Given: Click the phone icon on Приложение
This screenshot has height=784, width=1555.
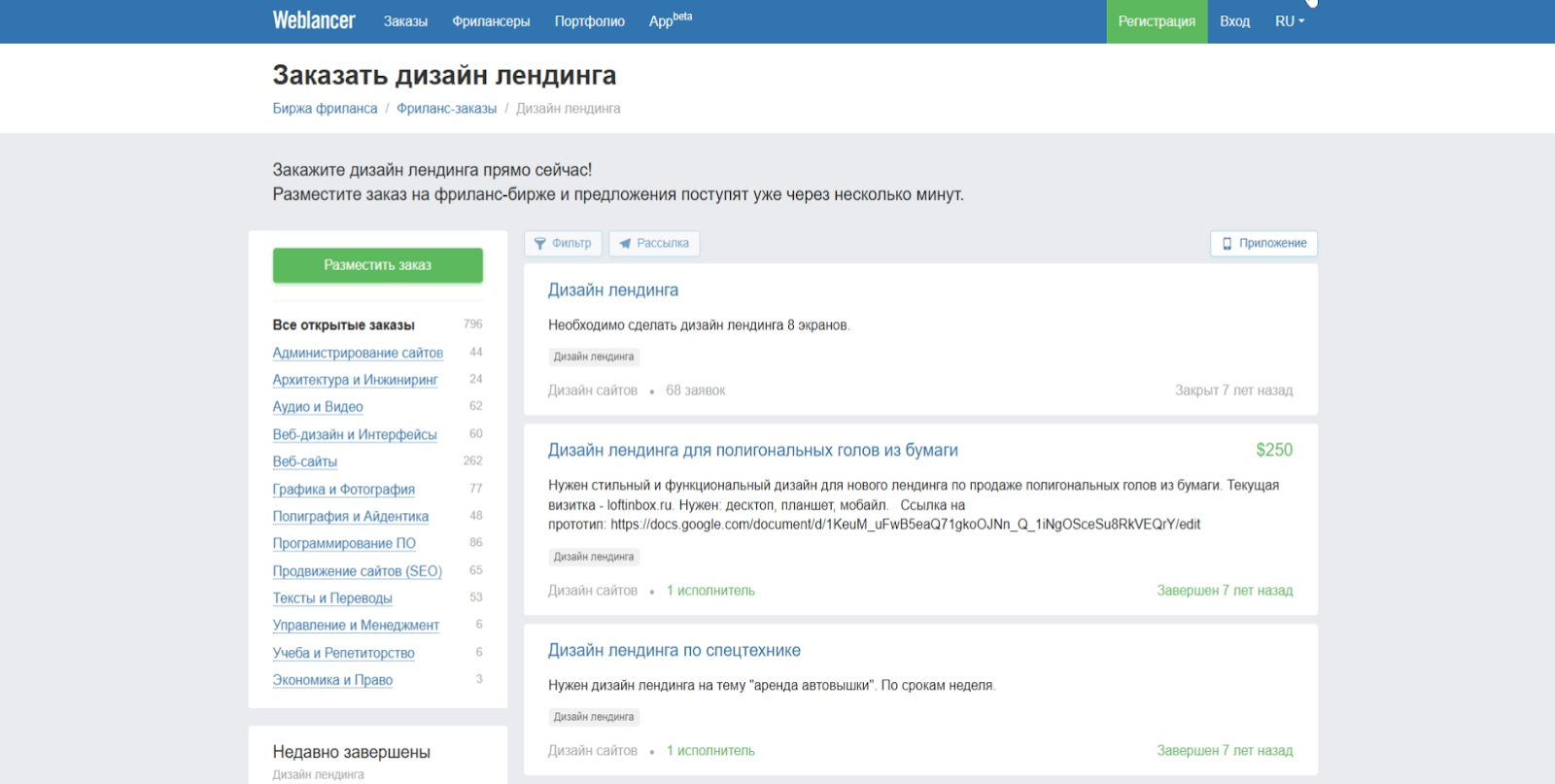Looking at the screenshot, I should point(1227,244).
